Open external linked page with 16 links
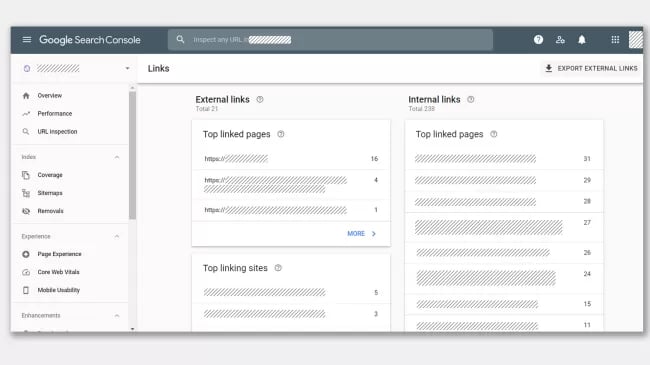Image resolution: width=650 pixels, height=365 pixels. click(291, 159)
